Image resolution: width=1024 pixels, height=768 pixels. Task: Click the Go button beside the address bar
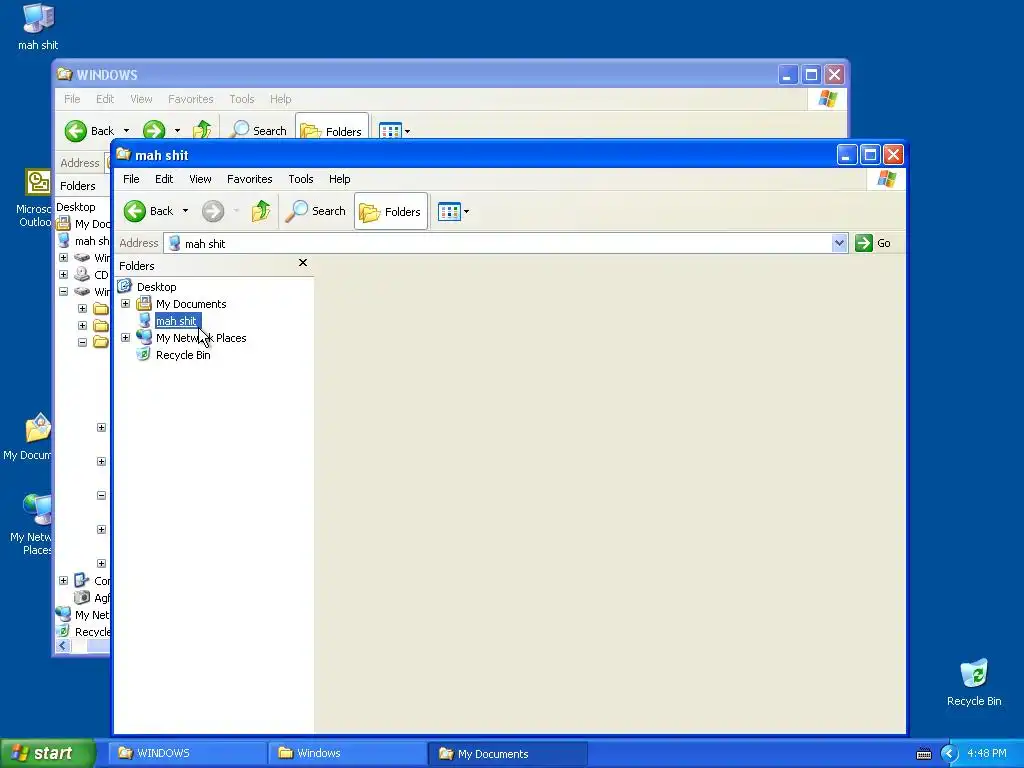874,243
